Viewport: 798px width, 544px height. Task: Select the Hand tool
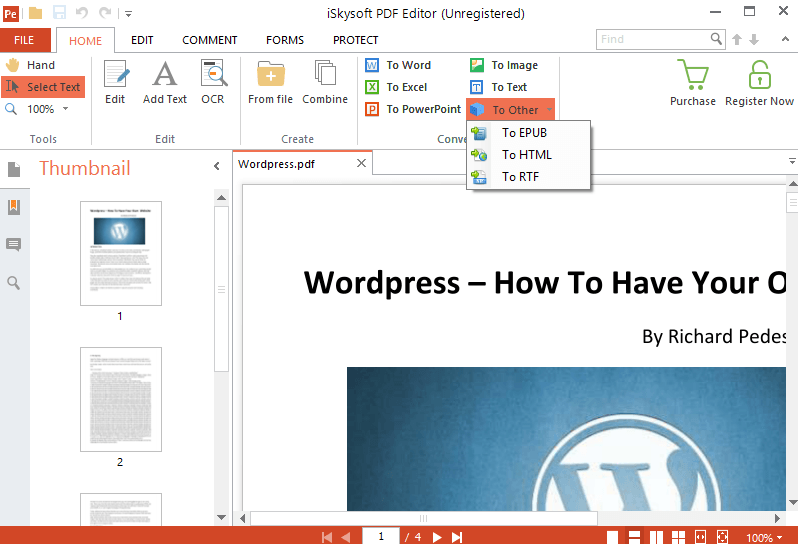31,65
